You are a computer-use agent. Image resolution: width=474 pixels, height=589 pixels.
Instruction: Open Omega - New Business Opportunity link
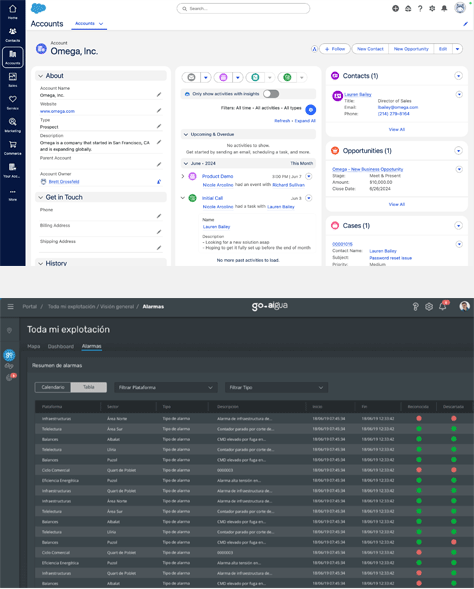[367, 169]
